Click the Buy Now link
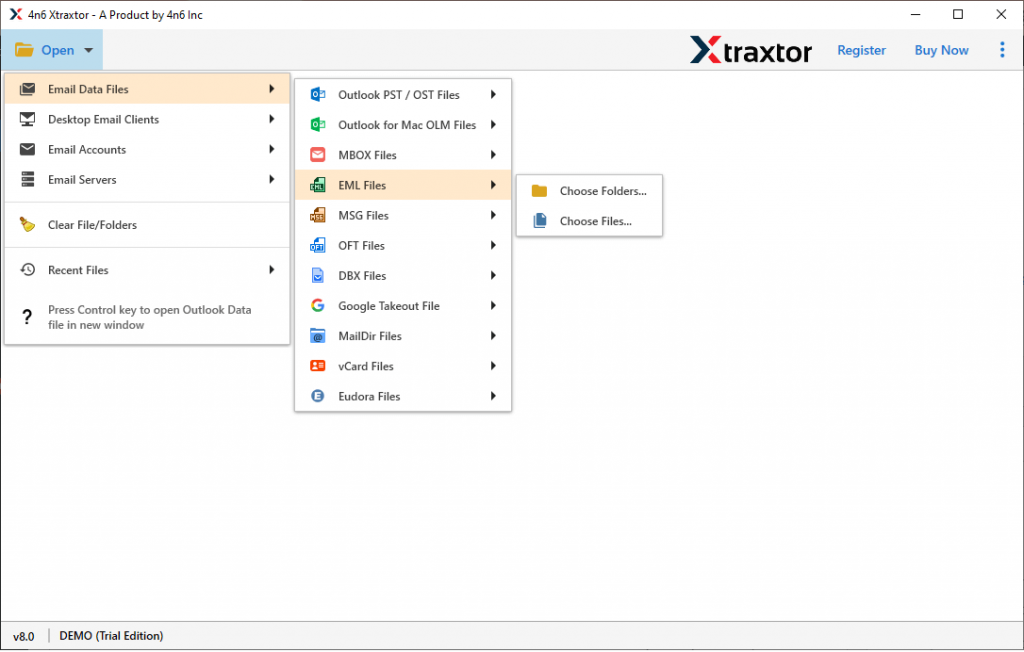 [x=940, y=50]
